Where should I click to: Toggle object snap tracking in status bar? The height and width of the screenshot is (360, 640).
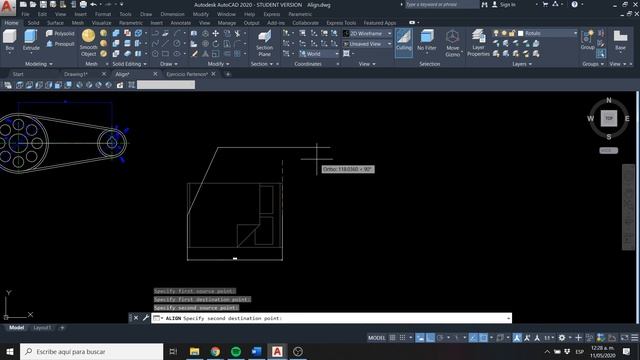pos(473,338)
